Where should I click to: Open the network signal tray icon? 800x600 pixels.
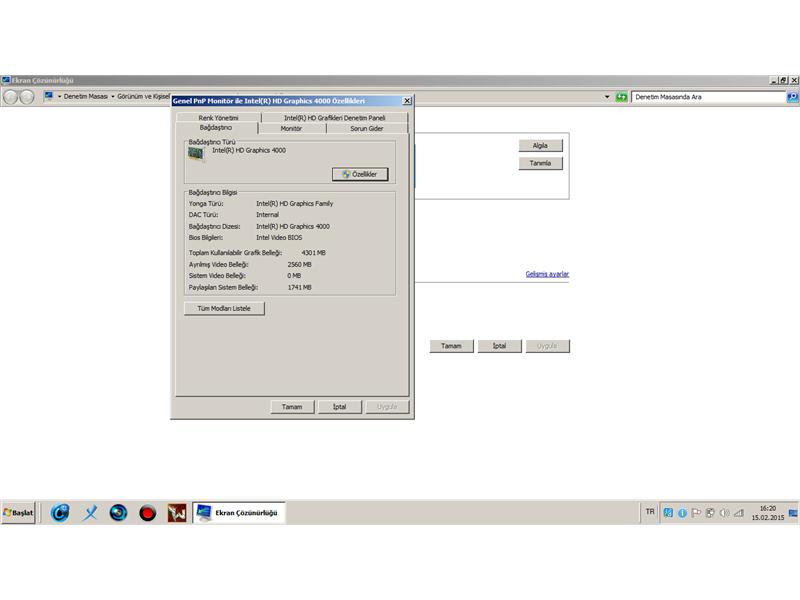tap(738, 513)
